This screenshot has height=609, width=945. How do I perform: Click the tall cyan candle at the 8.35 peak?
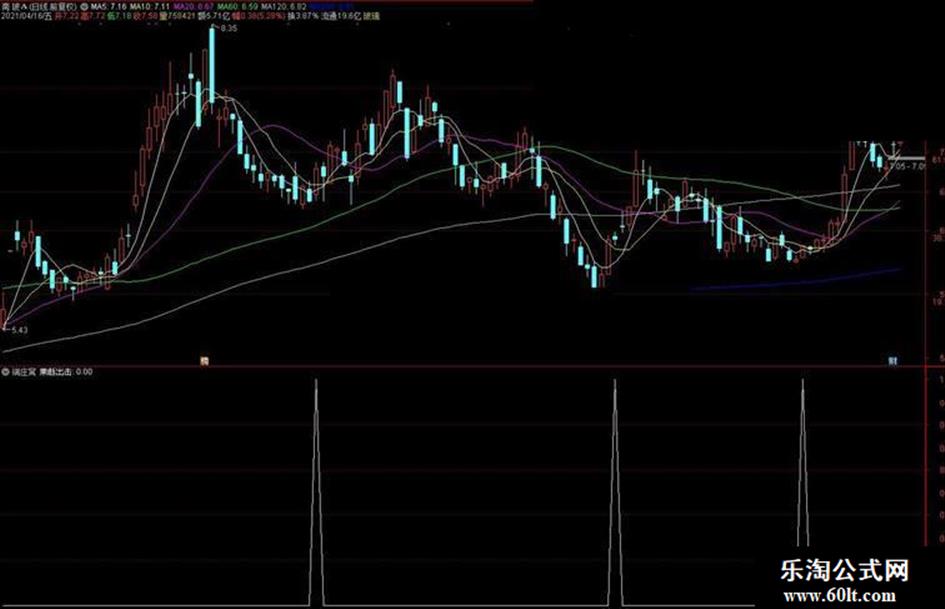point(212,65)
